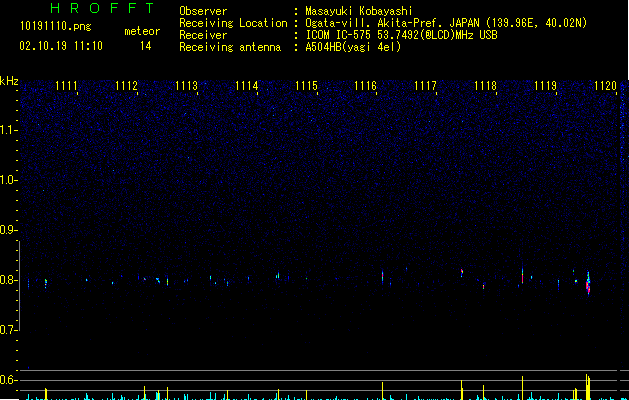Click the 1119 time marker
629x400 pixels.
(546, 86)
